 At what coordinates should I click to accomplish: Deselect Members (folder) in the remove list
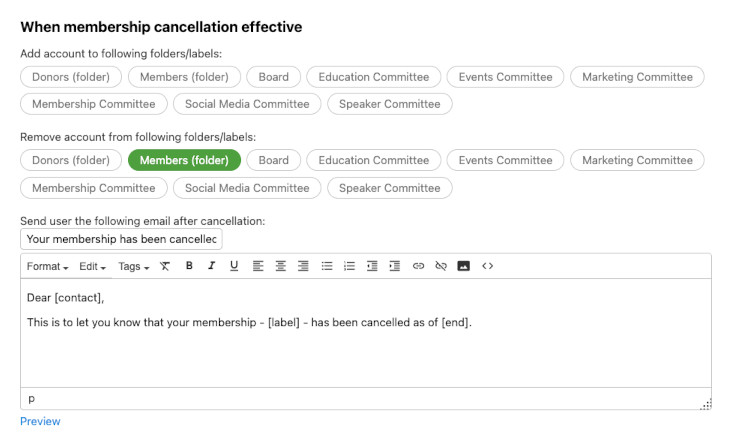tap(184, 160)
